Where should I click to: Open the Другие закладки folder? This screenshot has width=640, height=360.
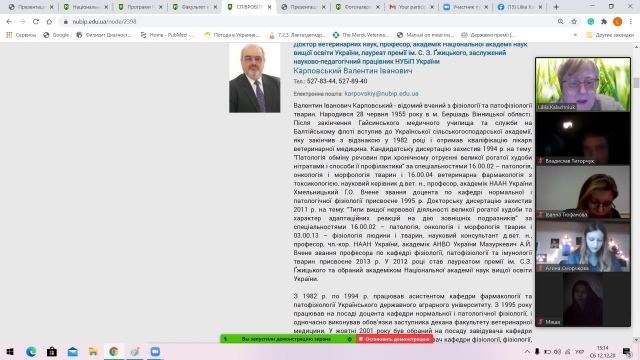610,35
